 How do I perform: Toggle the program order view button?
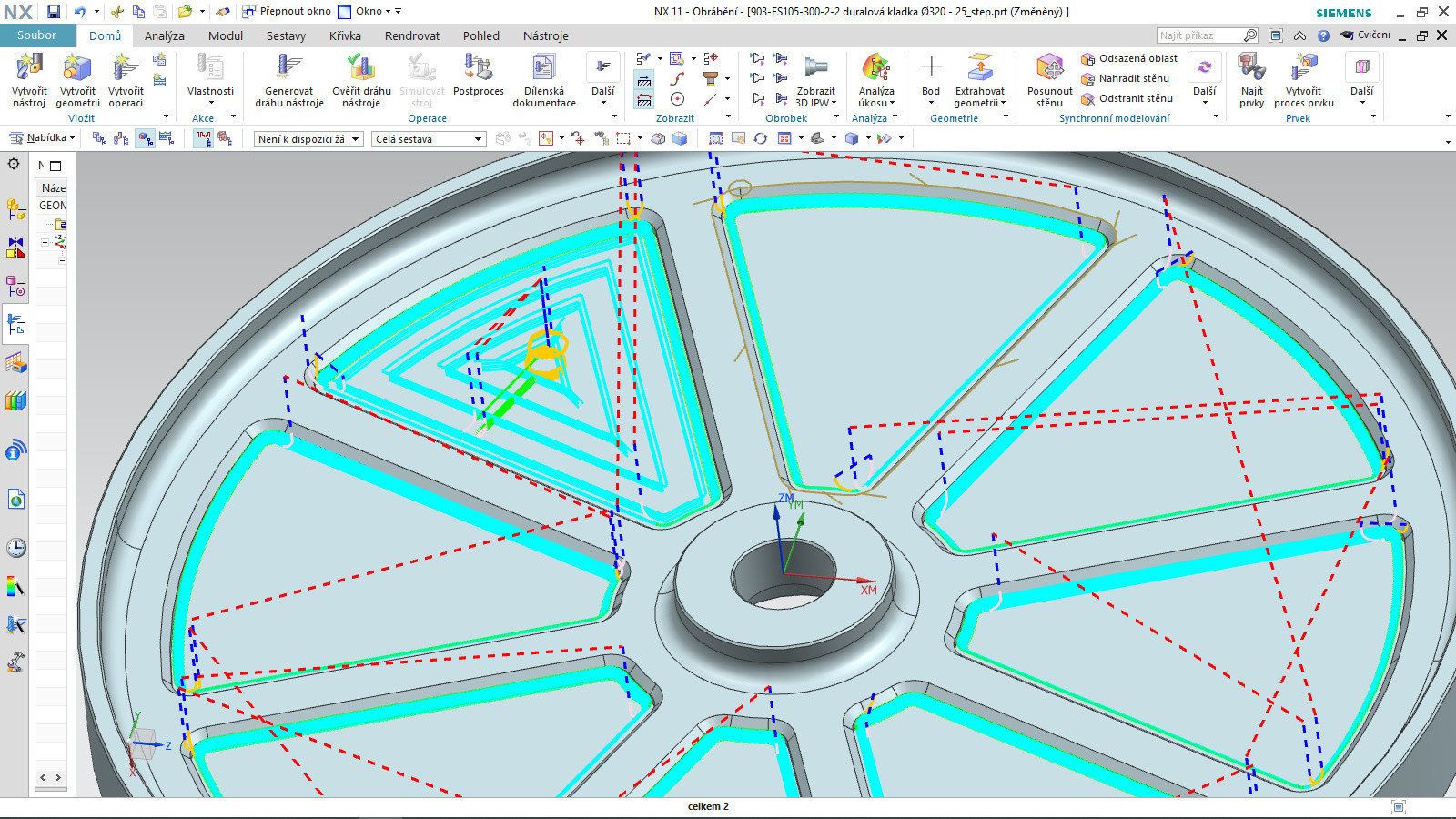[x=99, y=138]
